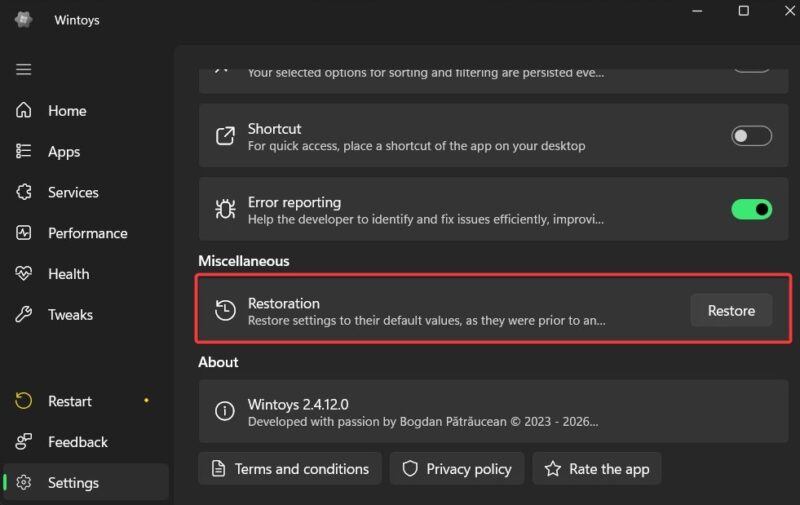
Task: Open the Services section
Action: point(86,192)
